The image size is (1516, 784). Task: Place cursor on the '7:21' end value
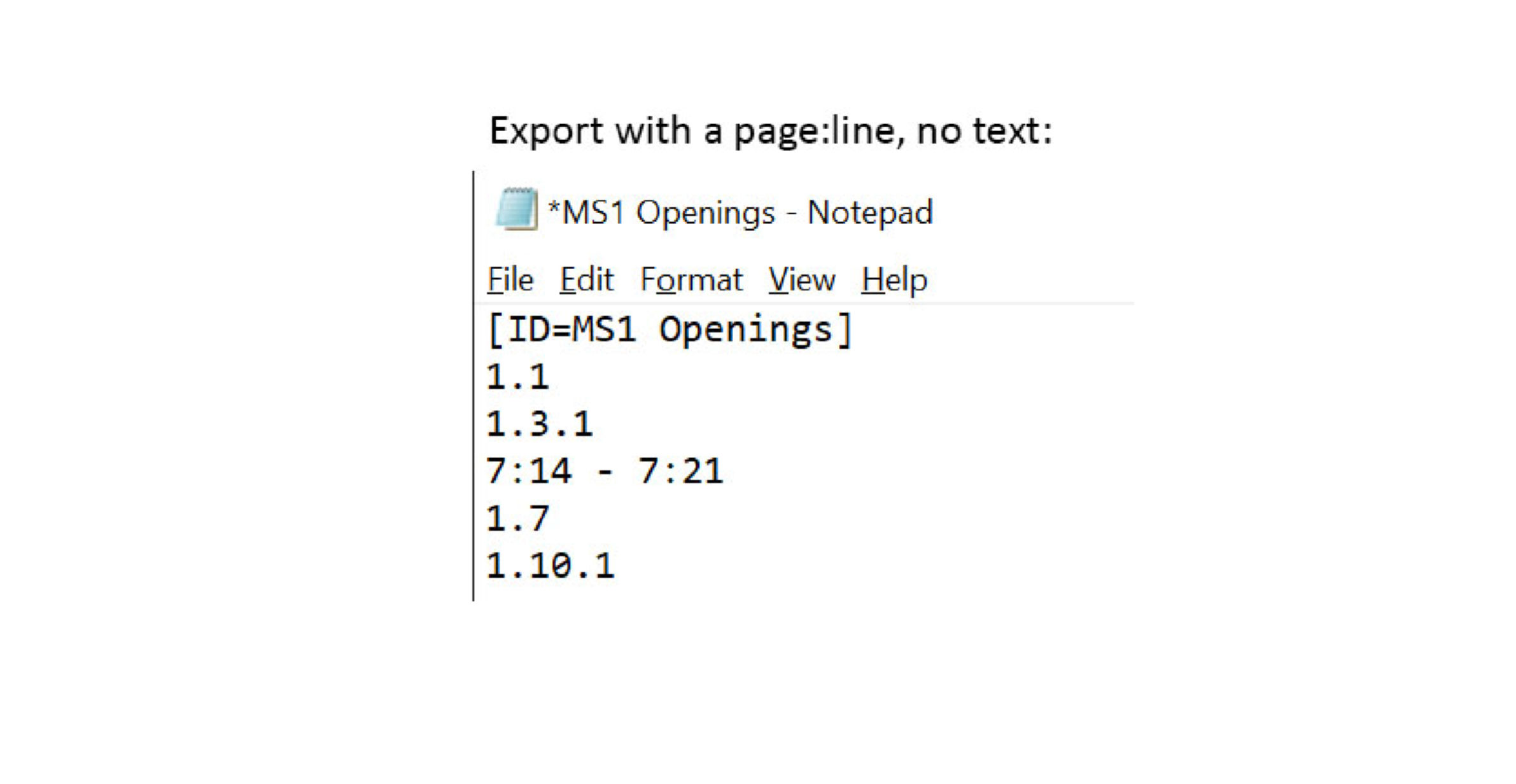pos(681,472)
